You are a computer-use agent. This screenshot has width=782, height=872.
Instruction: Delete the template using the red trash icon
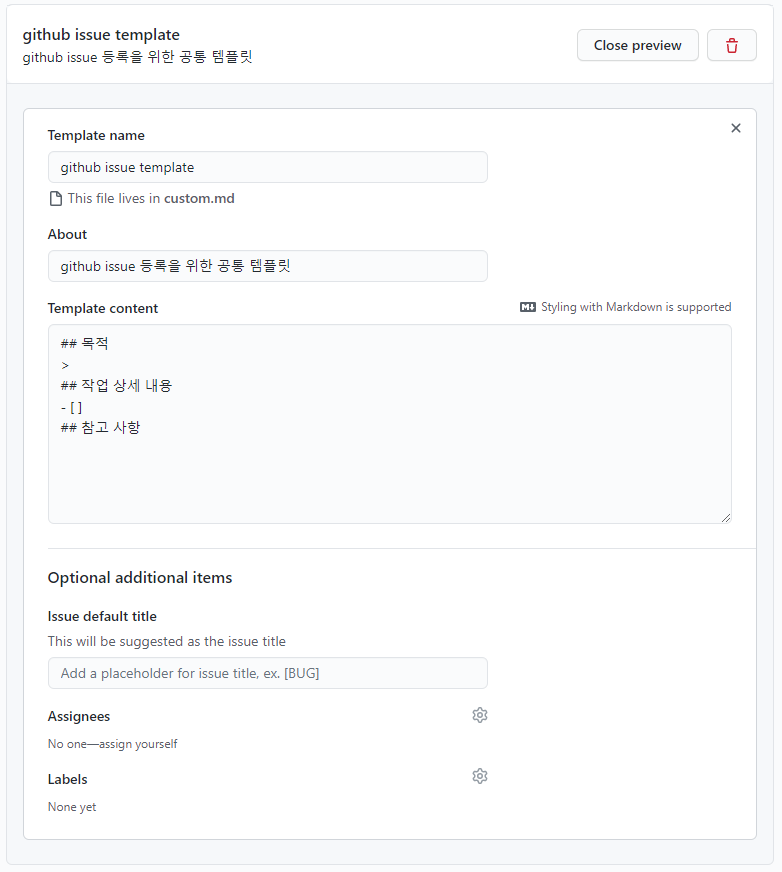pos(732,45)
